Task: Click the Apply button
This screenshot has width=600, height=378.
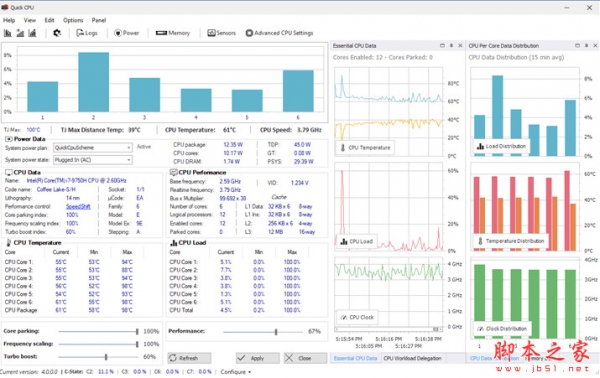Action: tap(258, 358)
